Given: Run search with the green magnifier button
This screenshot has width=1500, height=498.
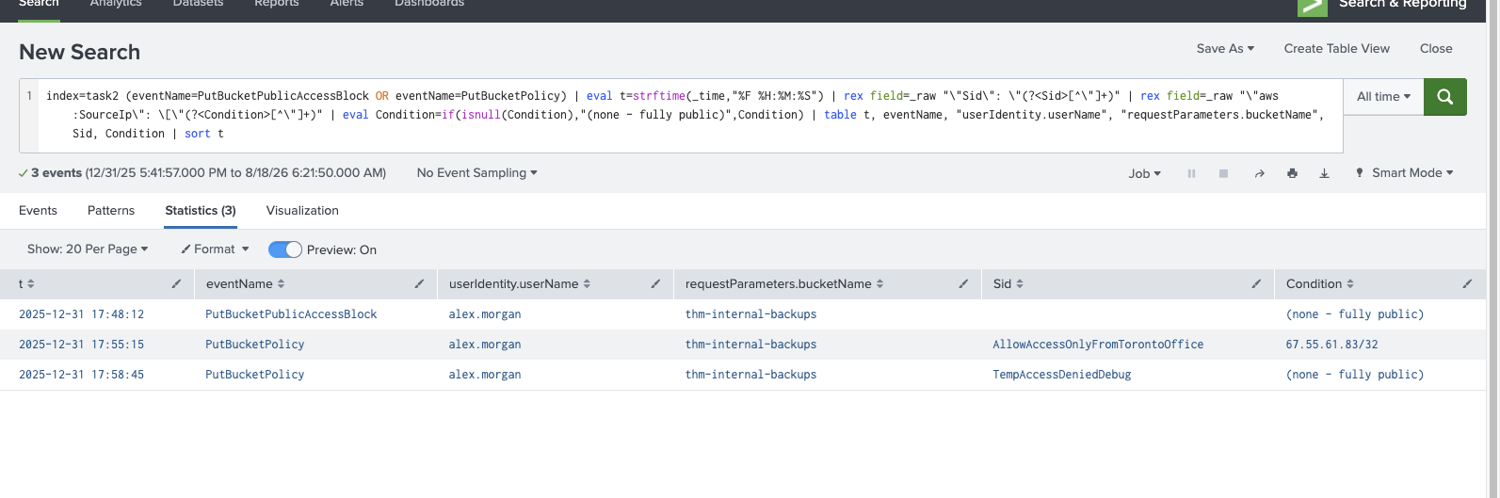Looking at the screenshot, I should point(1445,97).
